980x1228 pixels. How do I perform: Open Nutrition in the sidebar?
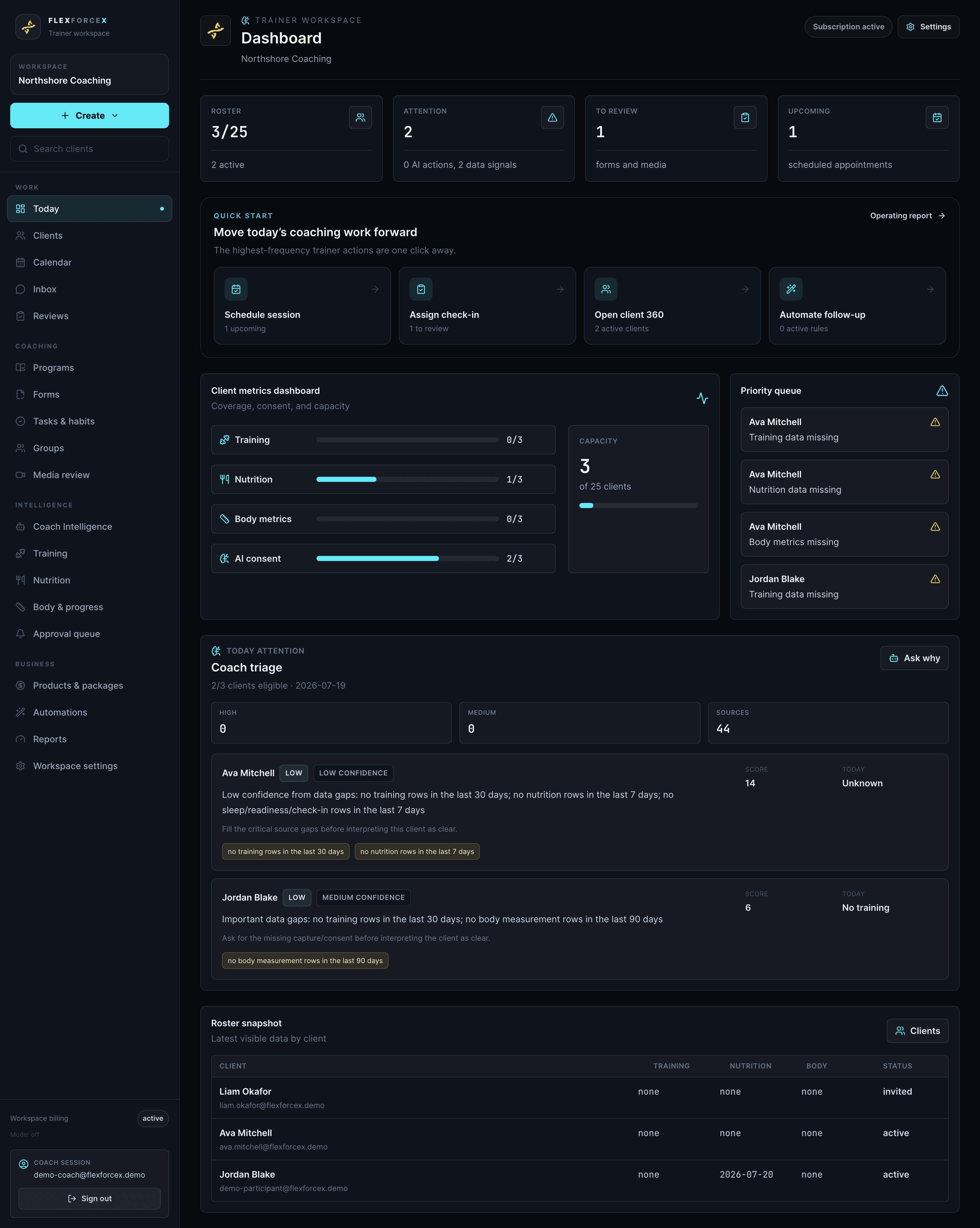coord(89,580)
